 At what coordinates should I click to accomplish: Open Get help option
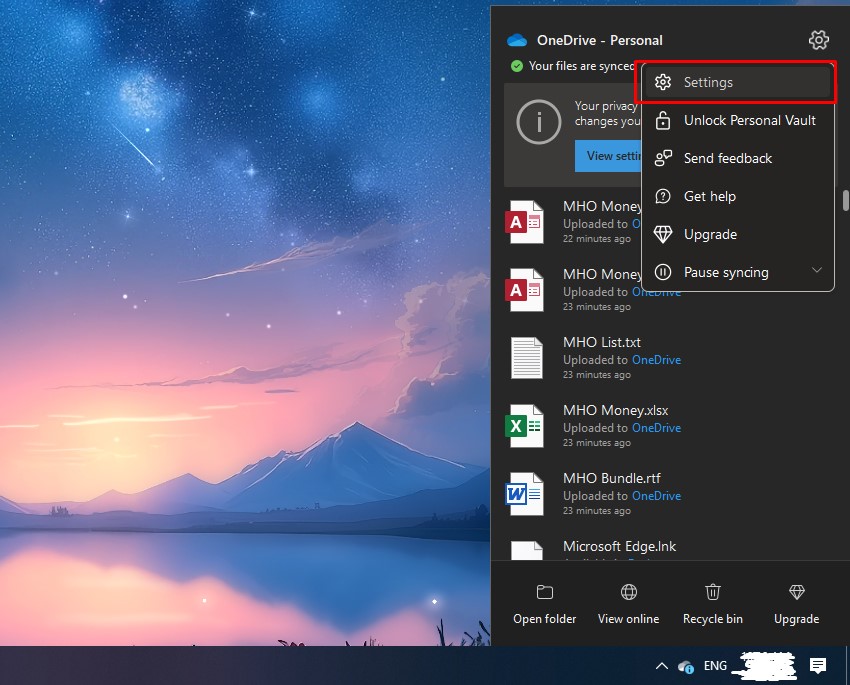point(709,197)
